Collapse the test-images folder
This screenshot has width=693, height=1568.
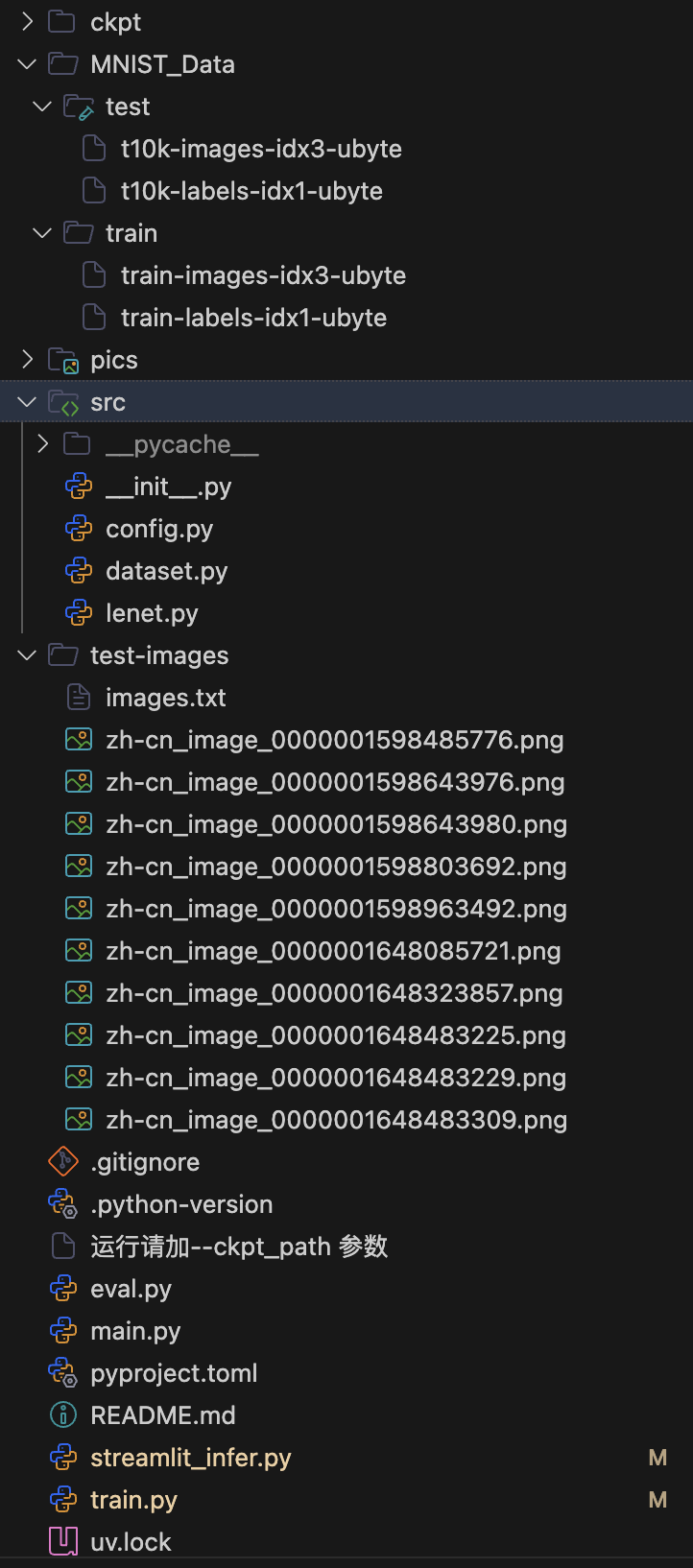(x=26, y=654)
